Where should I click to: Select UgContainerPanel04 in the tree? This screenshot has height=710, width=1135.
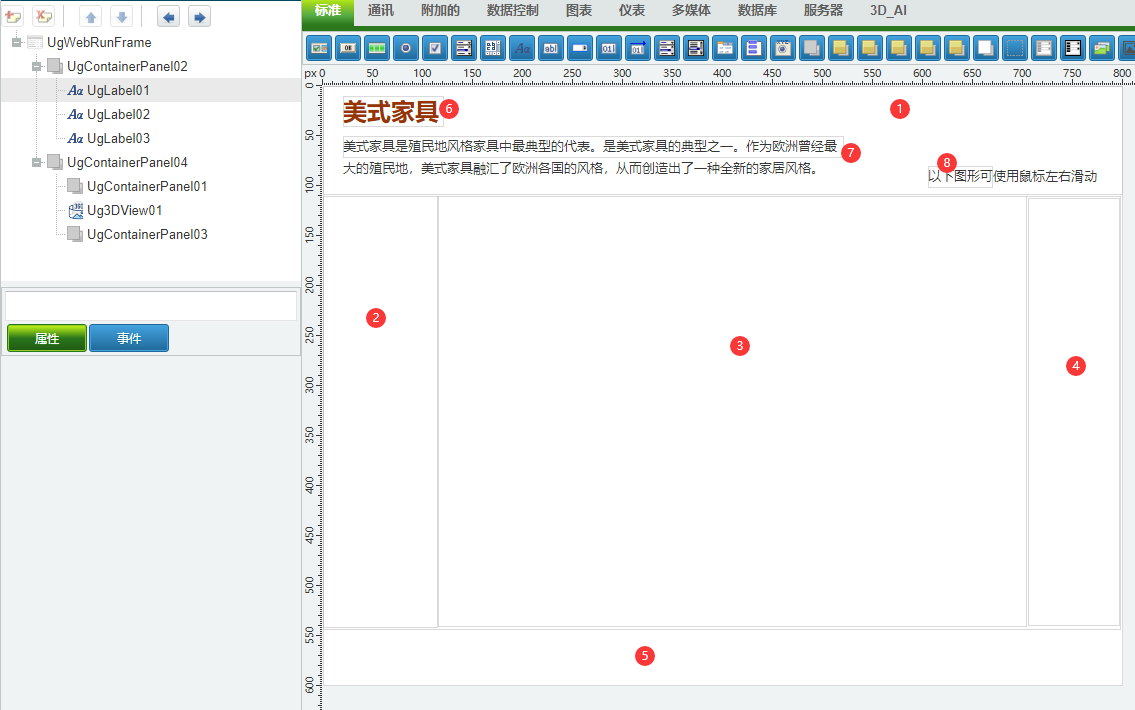(127, 162)
